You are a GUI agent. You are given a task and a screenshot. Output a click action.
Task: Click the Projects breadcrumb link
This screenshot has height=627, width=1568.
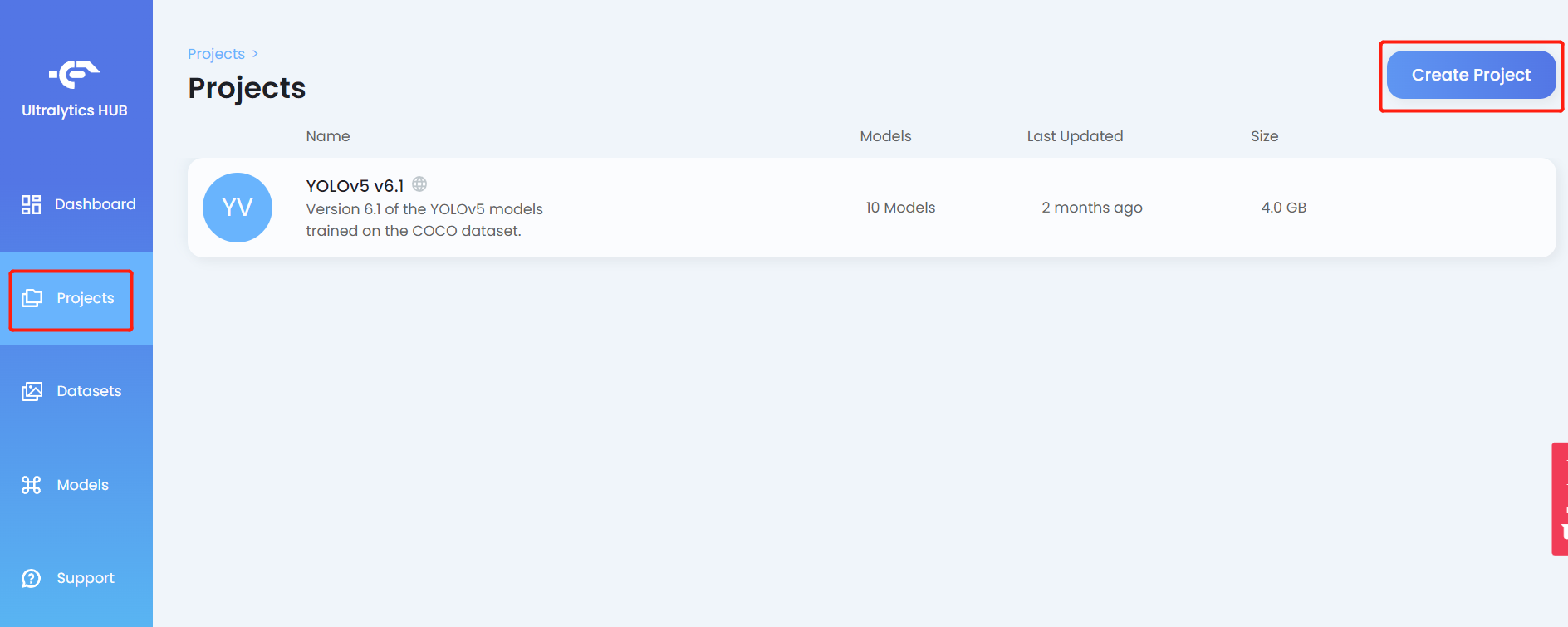tap(216, 54)
